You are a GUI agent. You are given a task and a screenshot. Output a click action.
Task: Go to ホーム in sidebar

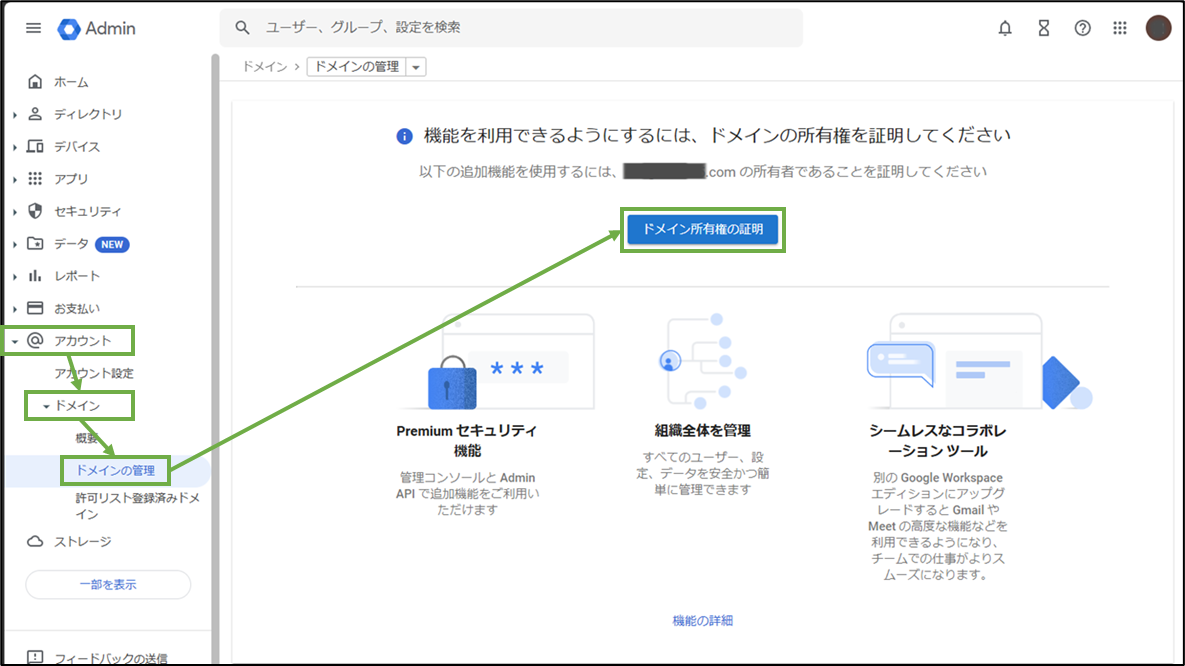coord(71,82)
